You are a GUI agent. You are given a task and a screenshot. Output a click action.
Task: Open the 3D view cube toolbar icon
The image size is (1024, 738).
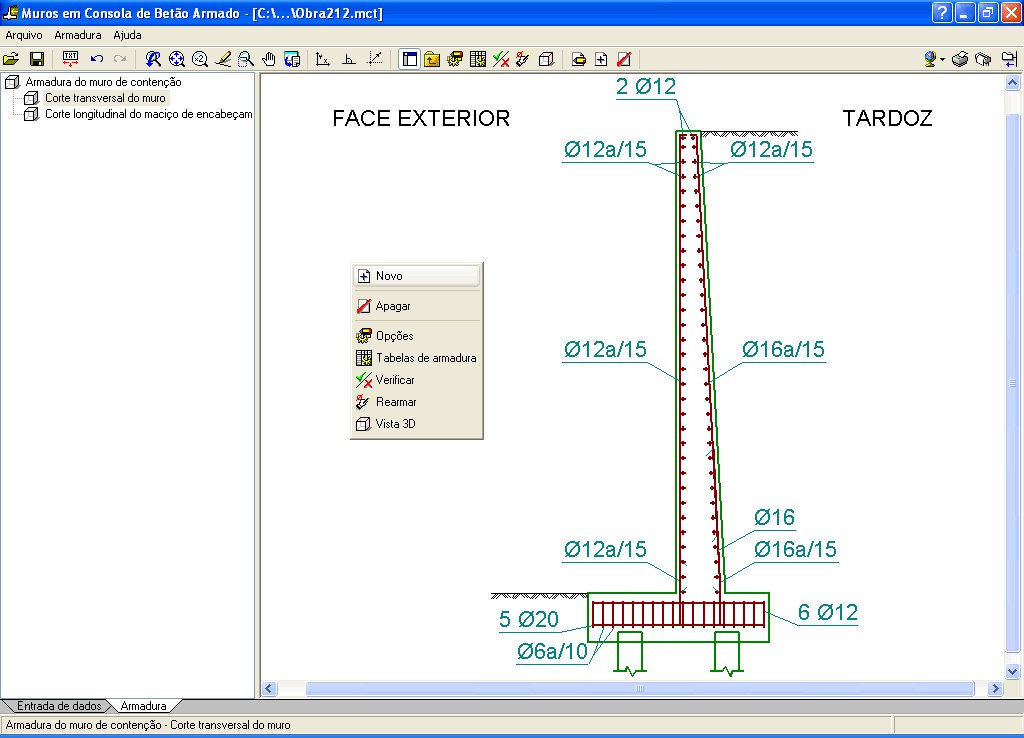547,59
